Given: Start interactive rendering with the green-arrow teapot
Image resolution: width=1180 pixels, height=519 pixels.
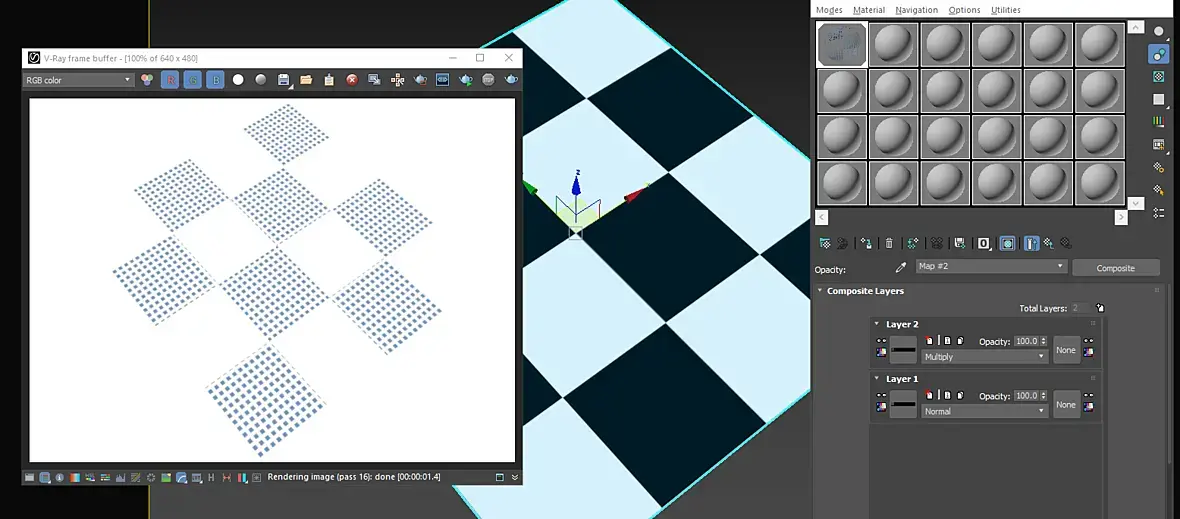Looking at the screenshot, I should (466, 79).
